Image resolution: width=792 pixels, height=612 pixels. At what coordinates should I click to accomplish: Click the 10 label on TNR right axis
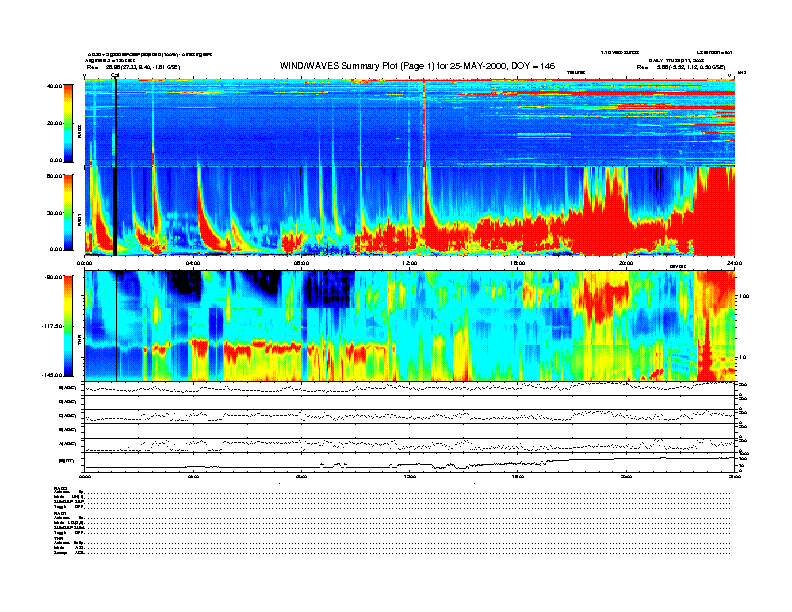[x=742, y=358]
